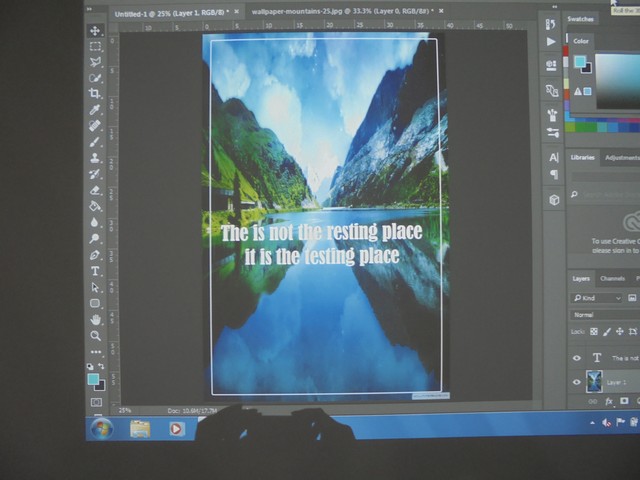Toggle Quick Mask mode in toolbar

pos(96,402)
